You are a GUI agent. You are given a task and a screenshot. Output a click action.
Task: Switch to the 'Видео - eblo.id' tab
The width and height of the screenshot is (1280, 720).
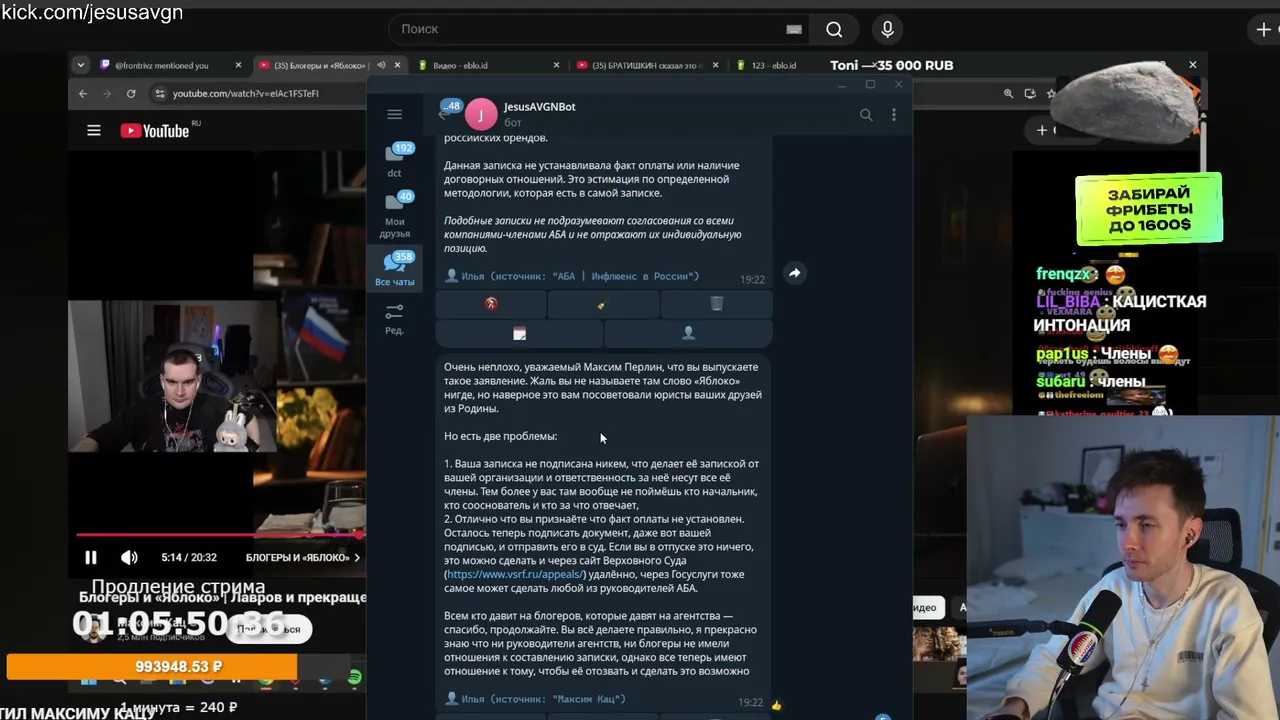461,65
